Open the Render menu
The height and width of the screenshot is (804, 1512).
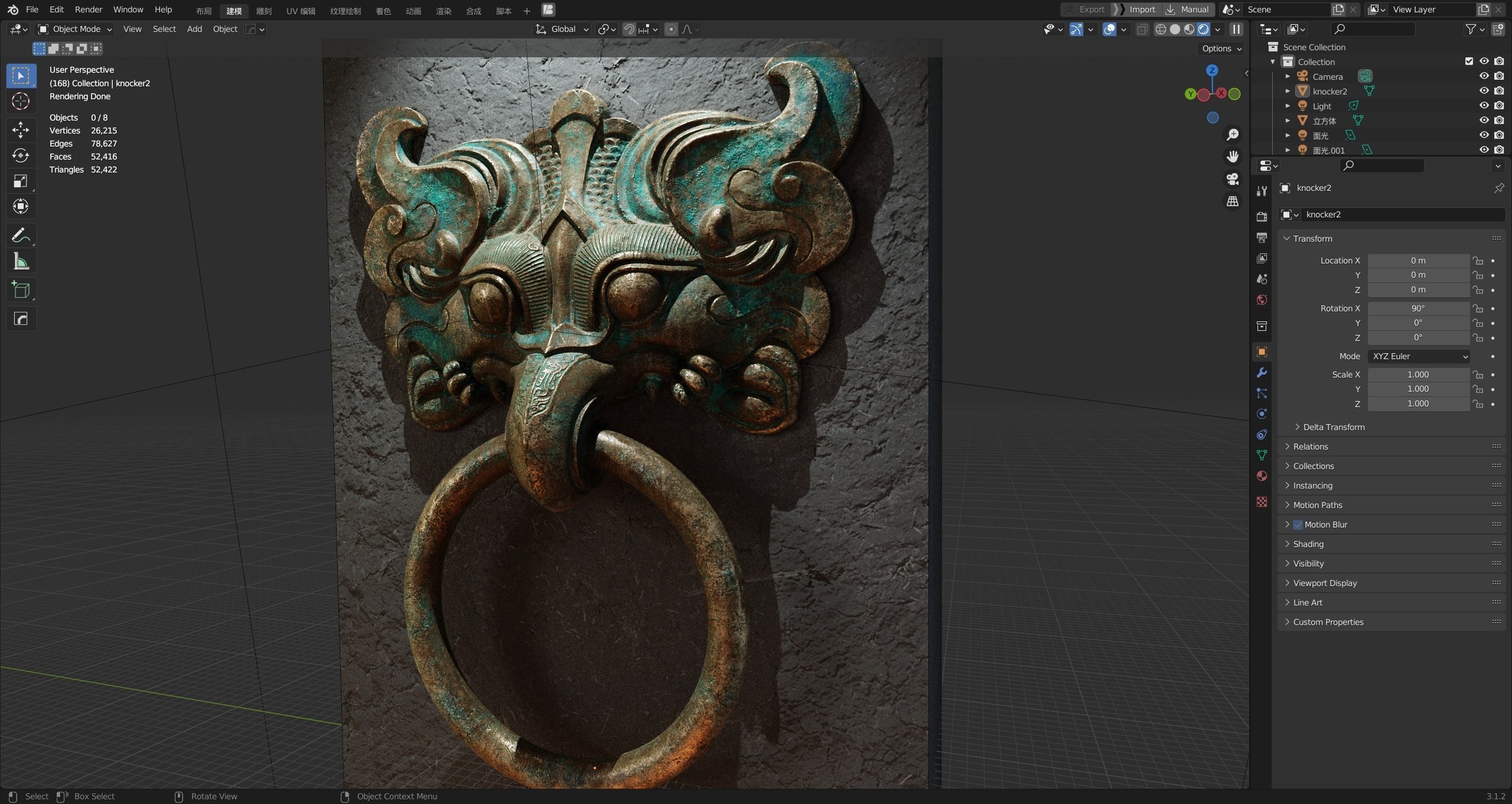88,9
